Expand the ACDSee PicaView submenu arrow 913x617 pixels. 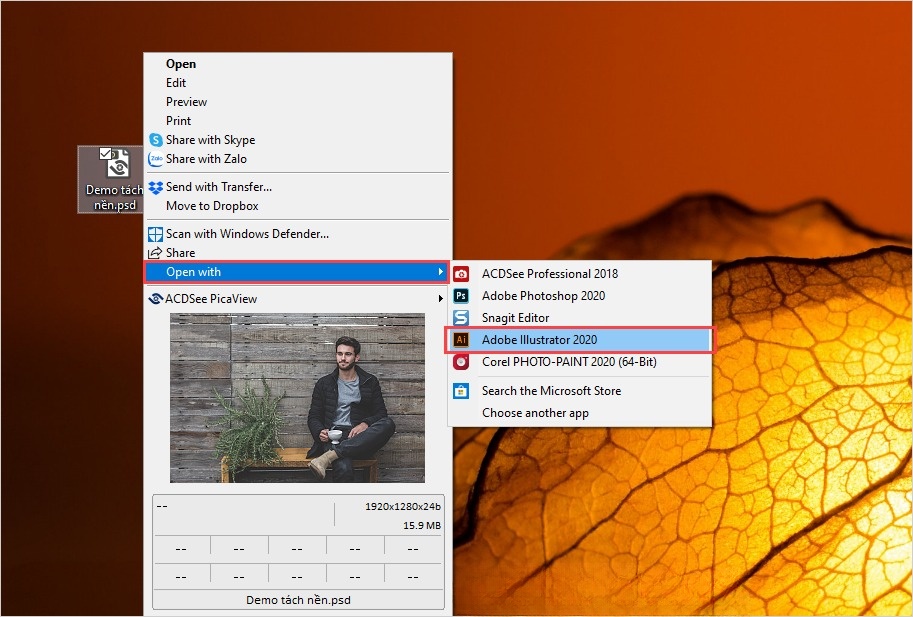pyautogui.click(x=441, y=298)
